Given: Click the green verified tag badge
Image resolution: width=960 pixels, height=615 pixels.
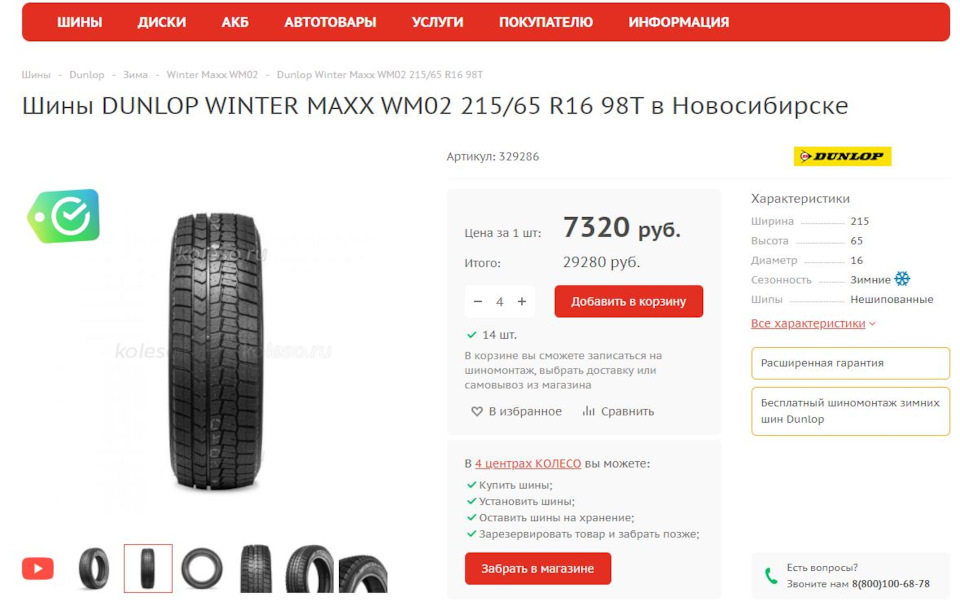Looking at the screenshot, I should tap(64, 216).
